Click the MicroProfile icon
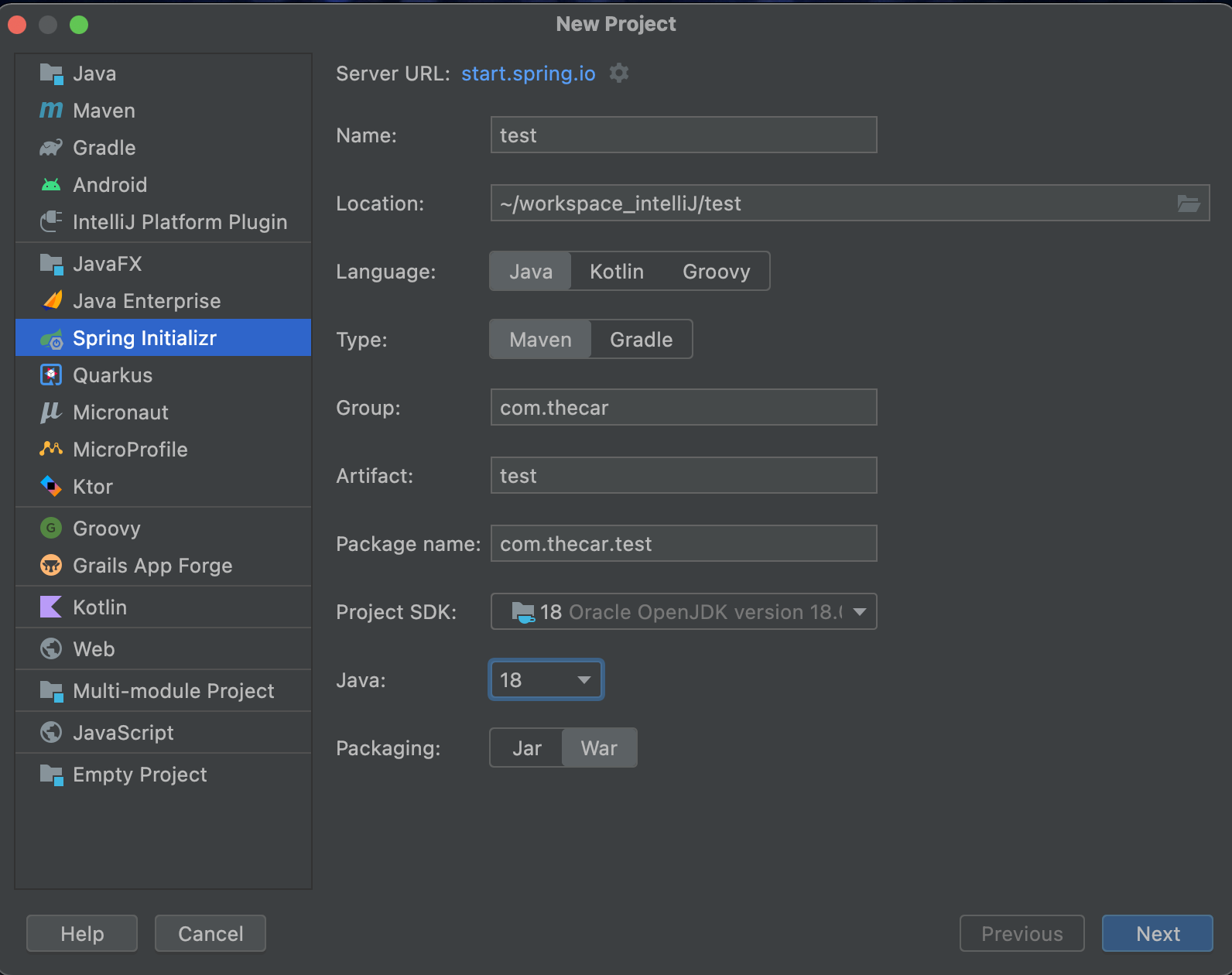This screenshot has width=1232, height=975. click(x=51, y=450)
